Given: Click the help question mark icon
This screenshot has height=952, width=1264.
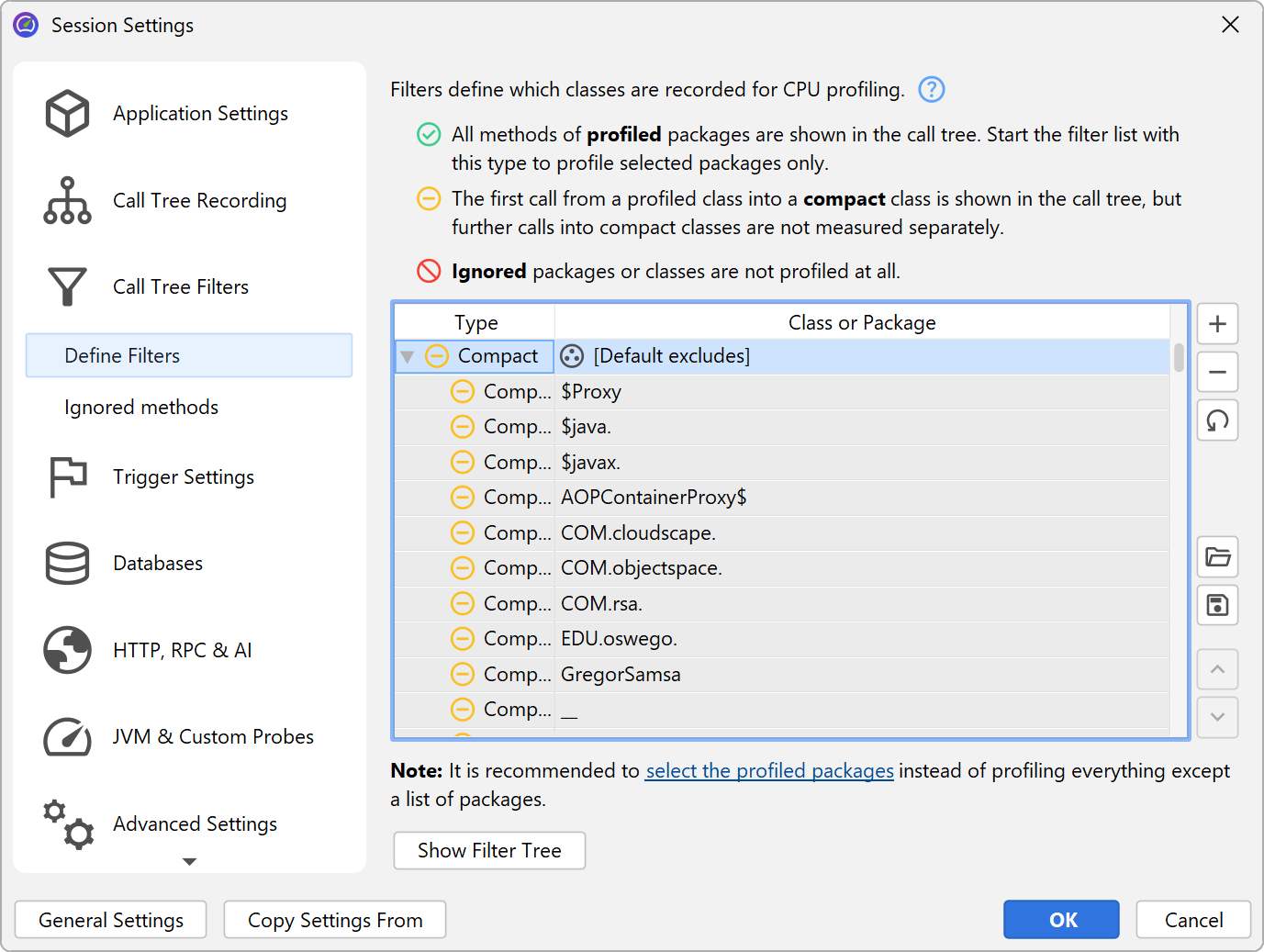Looking at the screenshot, I should (931, 89).
